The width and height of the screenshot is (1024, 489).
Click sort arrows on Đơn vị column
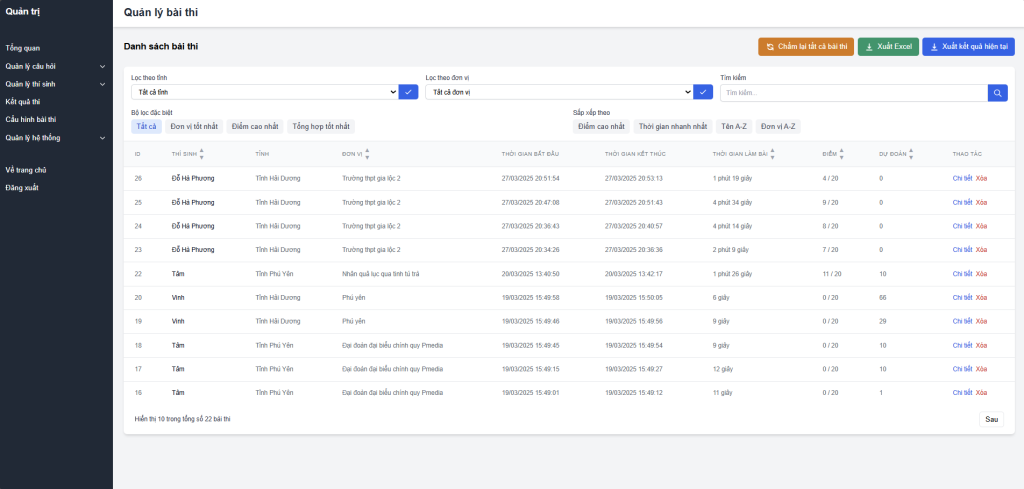pyautogui.click(x=367, y=154)
